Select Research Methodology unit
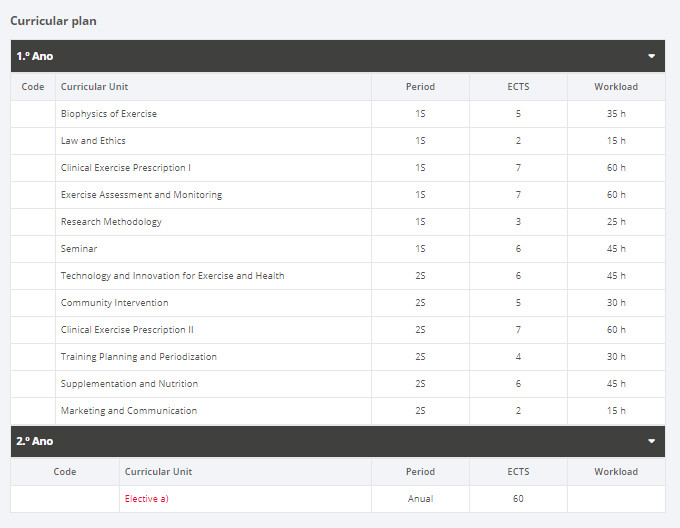Viewport: 680px width, 528px height. click(111, 222)
